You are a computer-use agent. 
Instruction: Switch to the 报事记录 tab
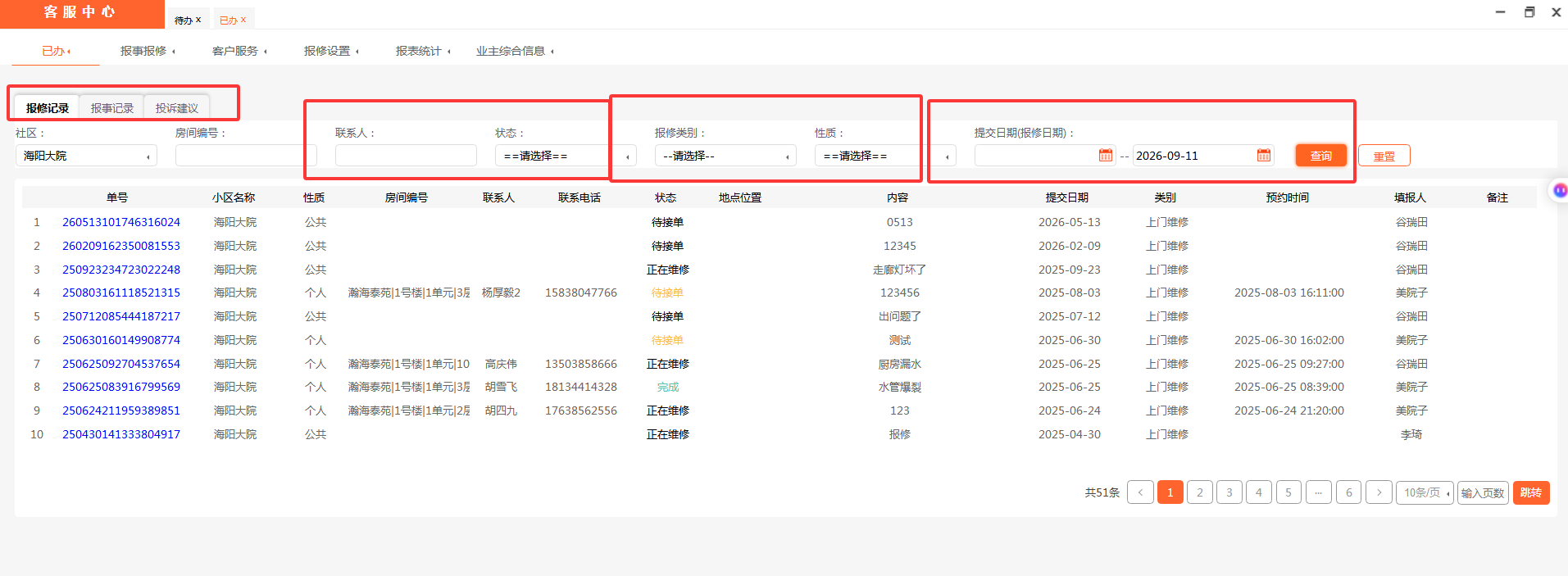coord(111,108)
